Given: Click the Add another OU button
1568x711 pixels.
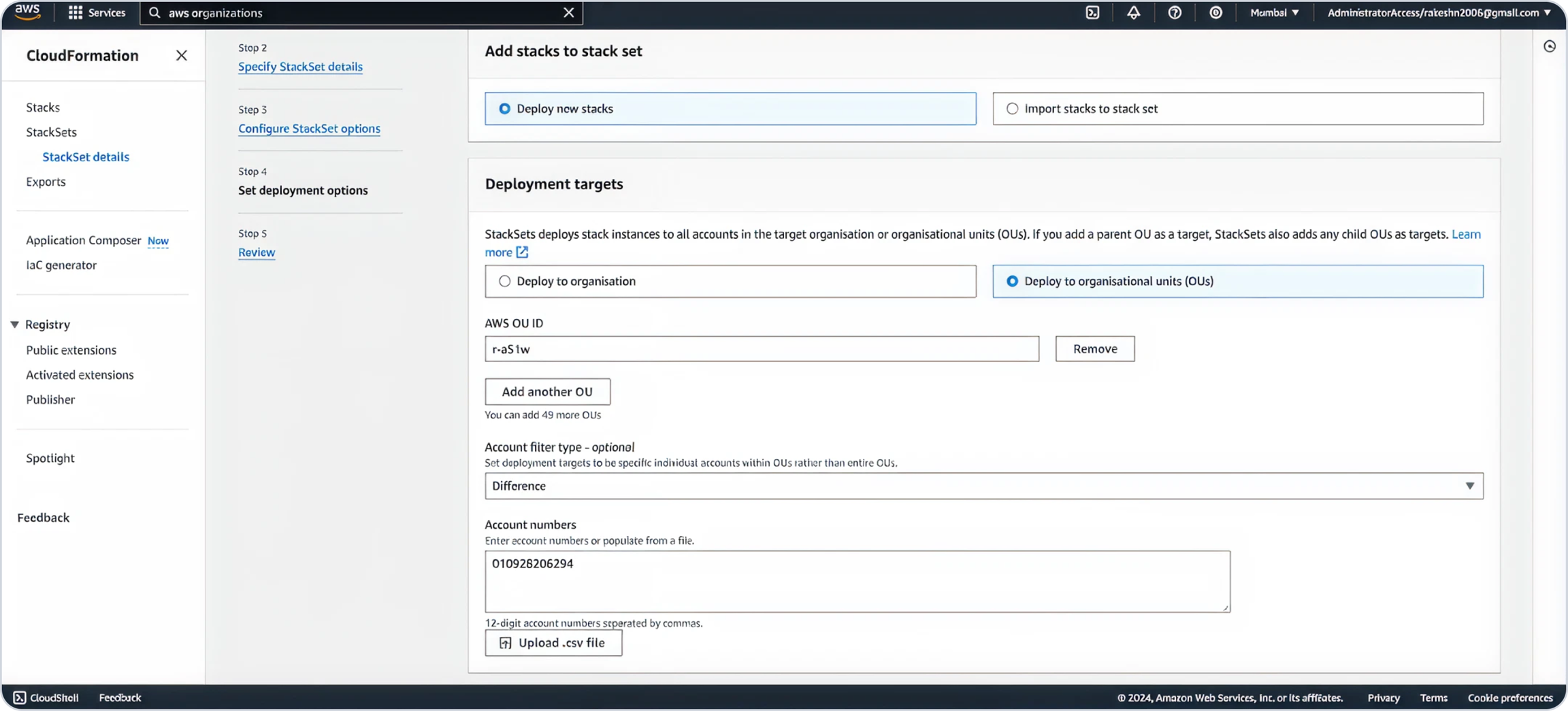Looking at the screenshot, I should coord(547,392).
